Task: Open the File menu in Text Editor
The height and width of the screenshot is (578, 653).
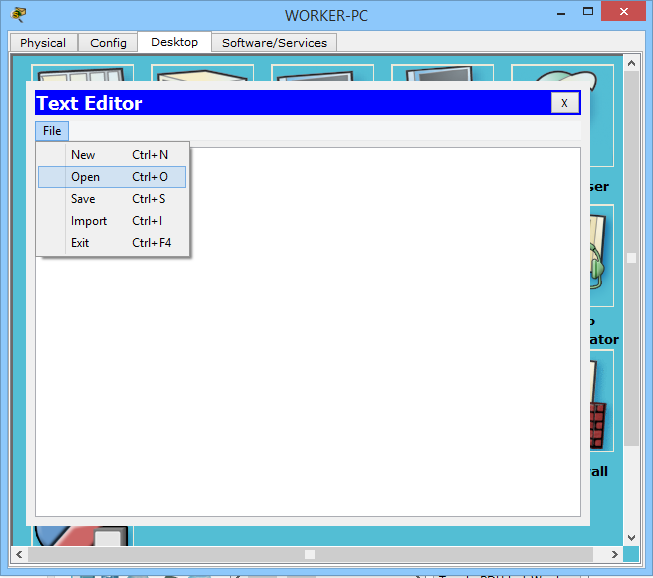Action: coord(52,131)
